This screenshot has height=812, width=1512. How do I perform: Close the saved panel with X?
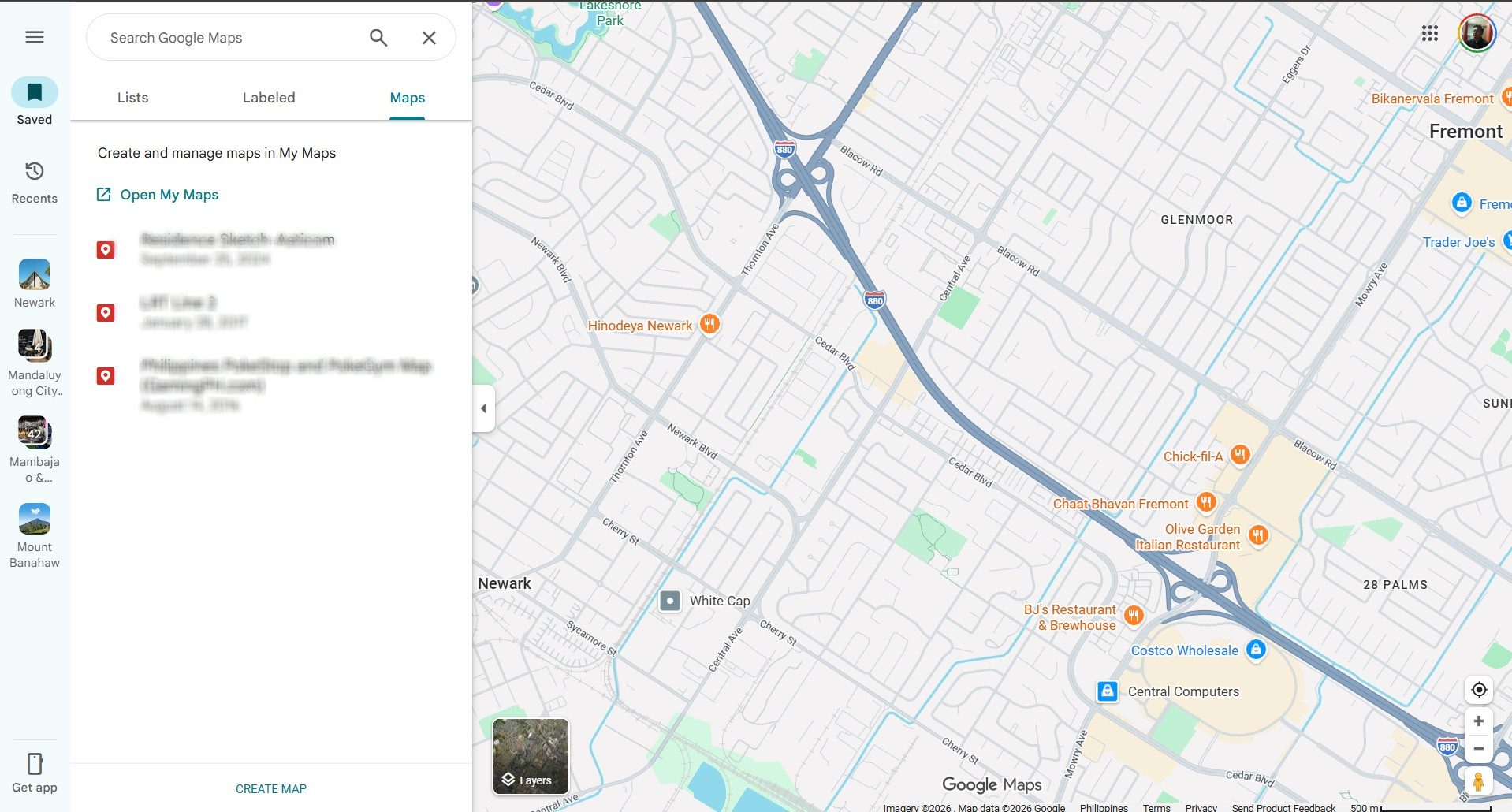(x=429, y=38)
